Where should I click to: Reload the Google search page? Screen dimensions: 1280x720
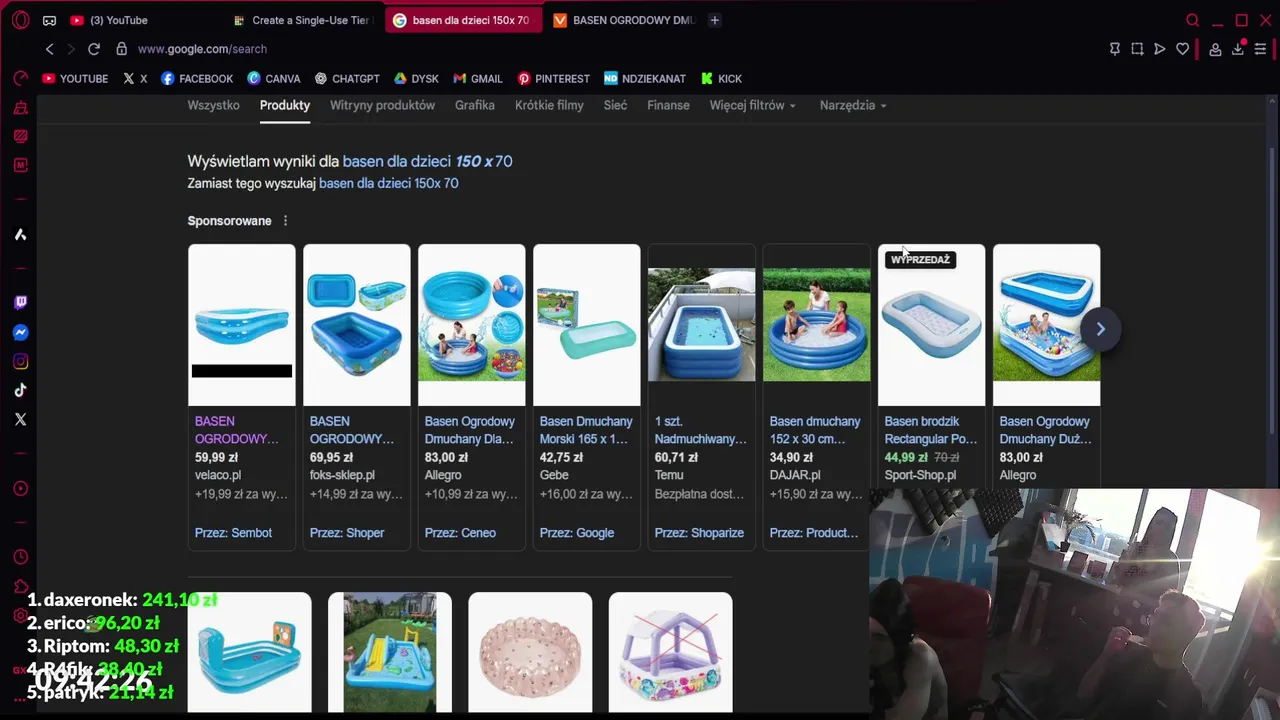coord(94,49)
